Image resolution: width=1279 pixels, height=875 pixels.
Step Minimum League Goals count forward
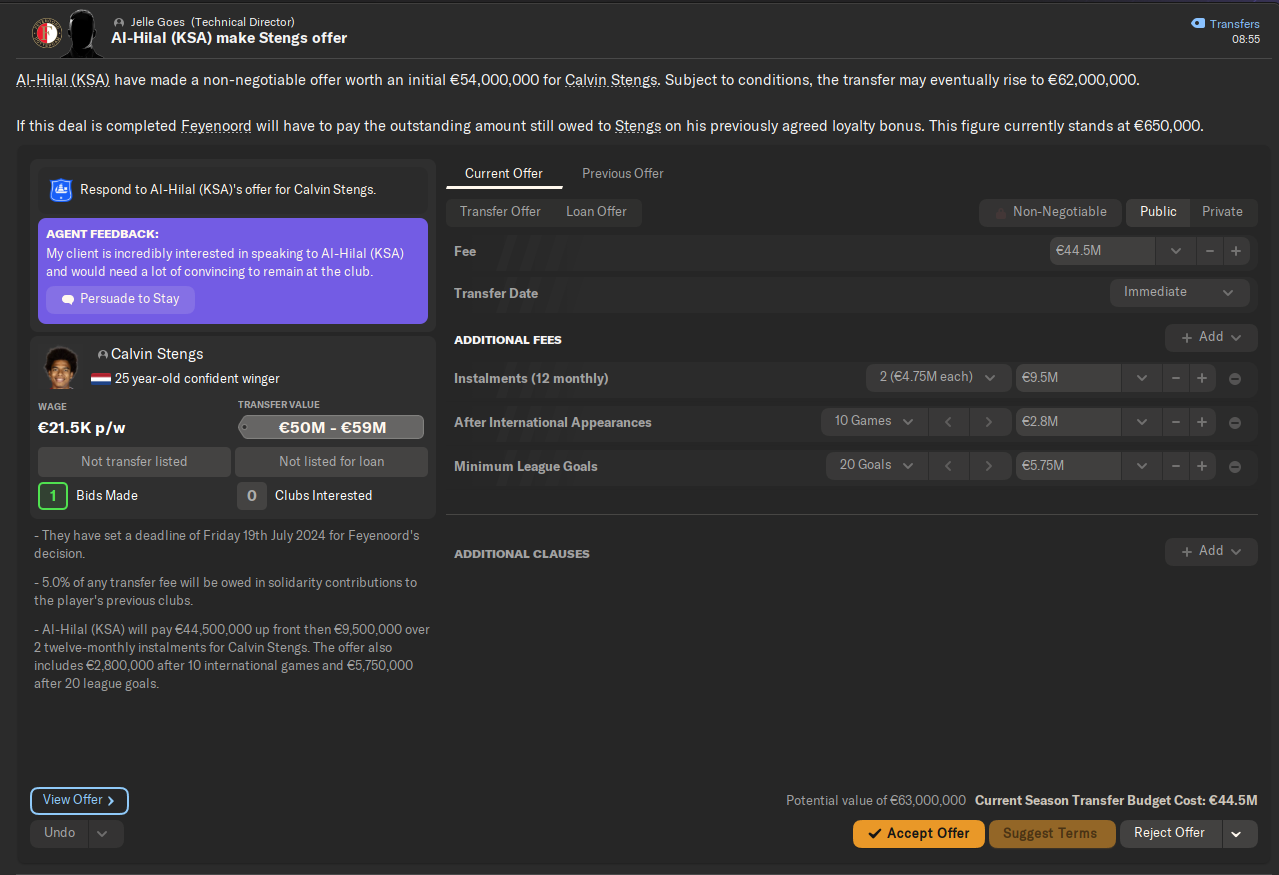[x=989, y=466]
